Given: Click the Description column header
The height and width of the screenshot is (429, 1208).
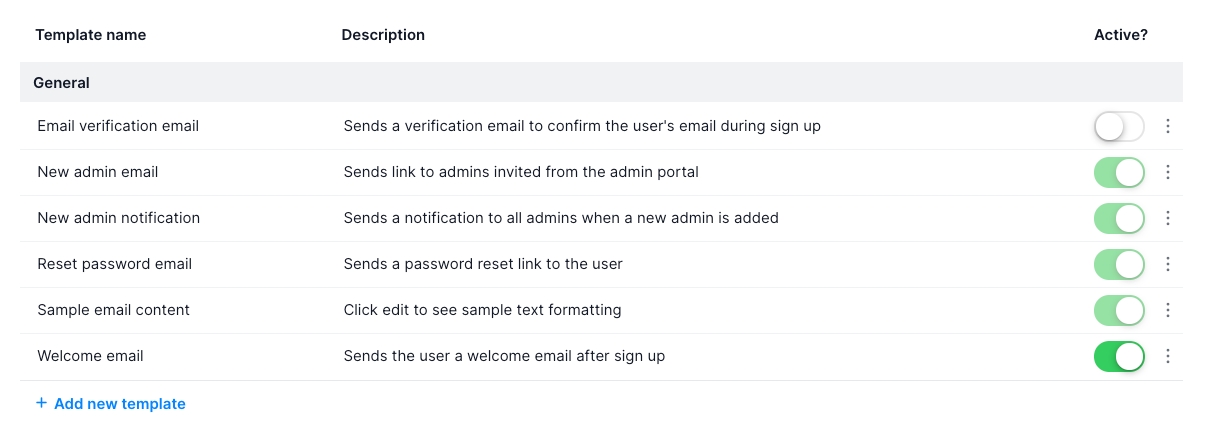Looking at the screenshot, I should [383, 35].
